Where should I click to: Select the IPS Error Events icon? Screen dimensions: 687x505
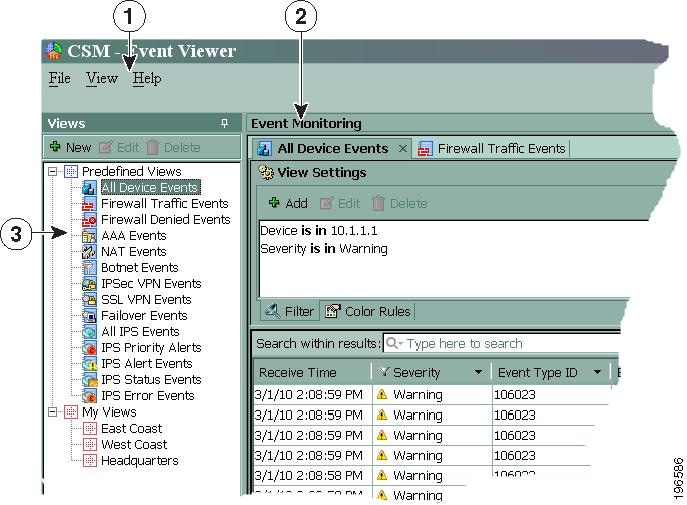(x=89, y=396)
